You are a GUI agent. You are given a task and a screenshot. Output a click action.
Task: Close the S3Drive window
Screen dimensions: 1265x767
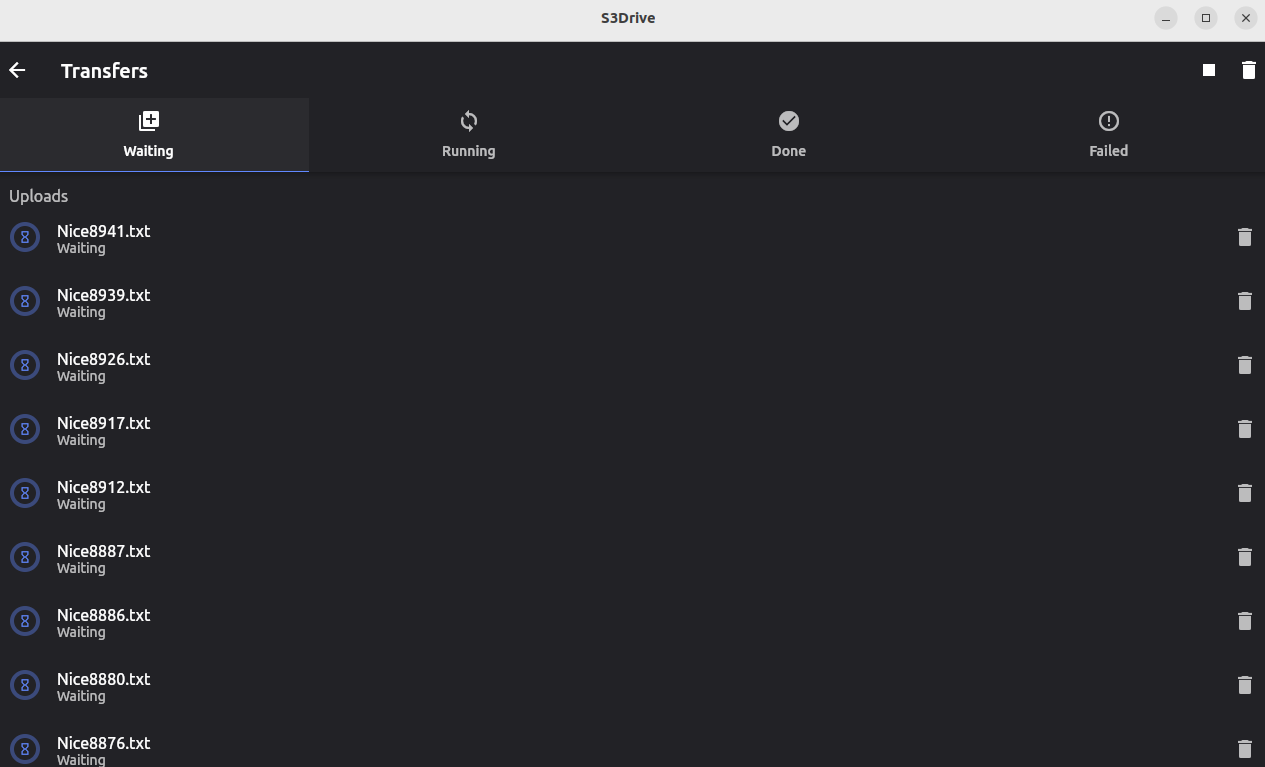click(x=1246, y=18)
